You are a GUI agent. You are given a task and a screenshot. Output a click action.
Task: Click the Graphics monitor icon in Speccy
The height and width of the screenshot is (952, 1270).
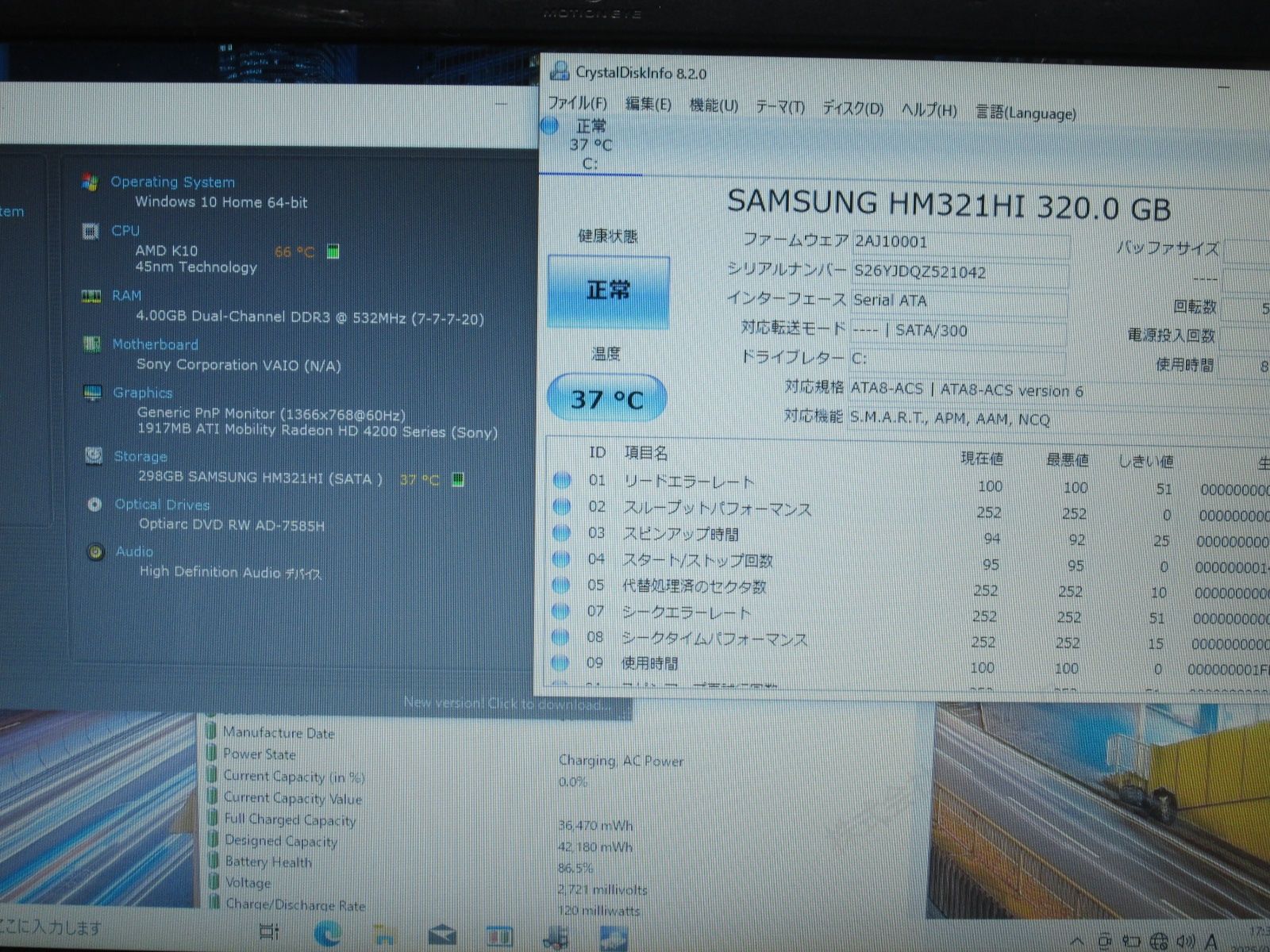(x=93, y=393)
